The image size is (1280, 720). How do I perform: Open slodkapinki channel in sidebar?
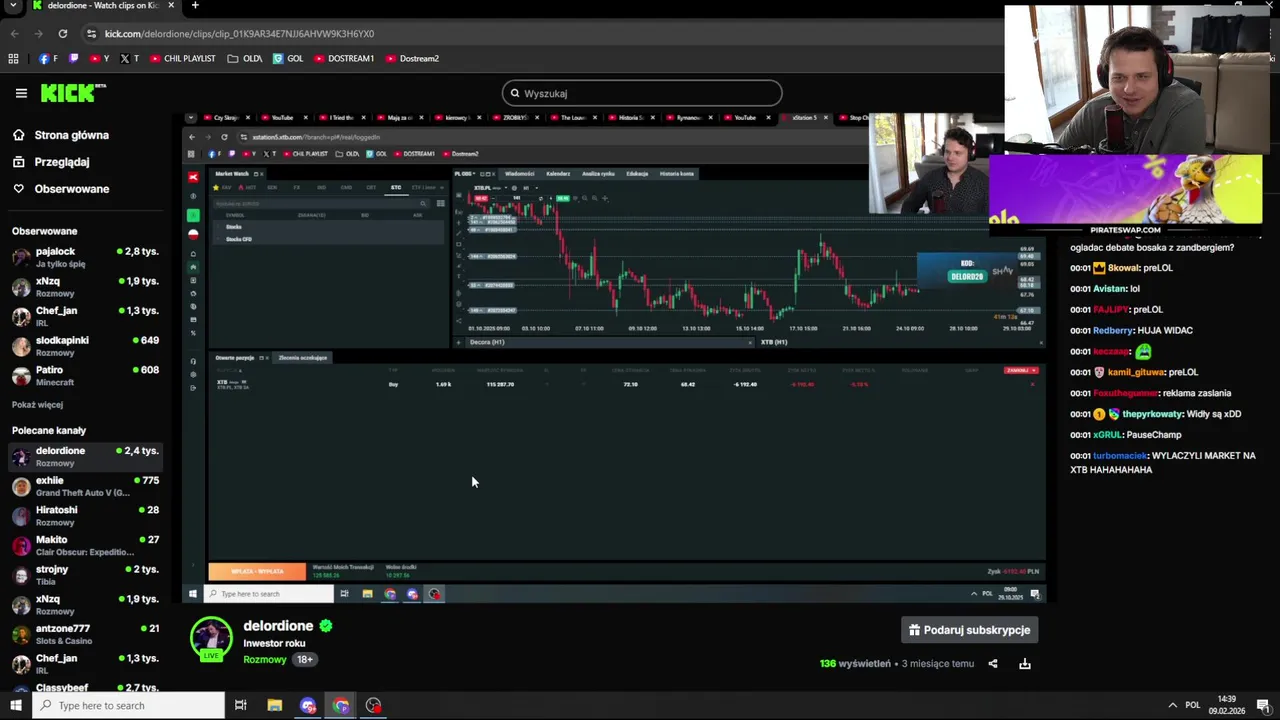coord(85,346)
